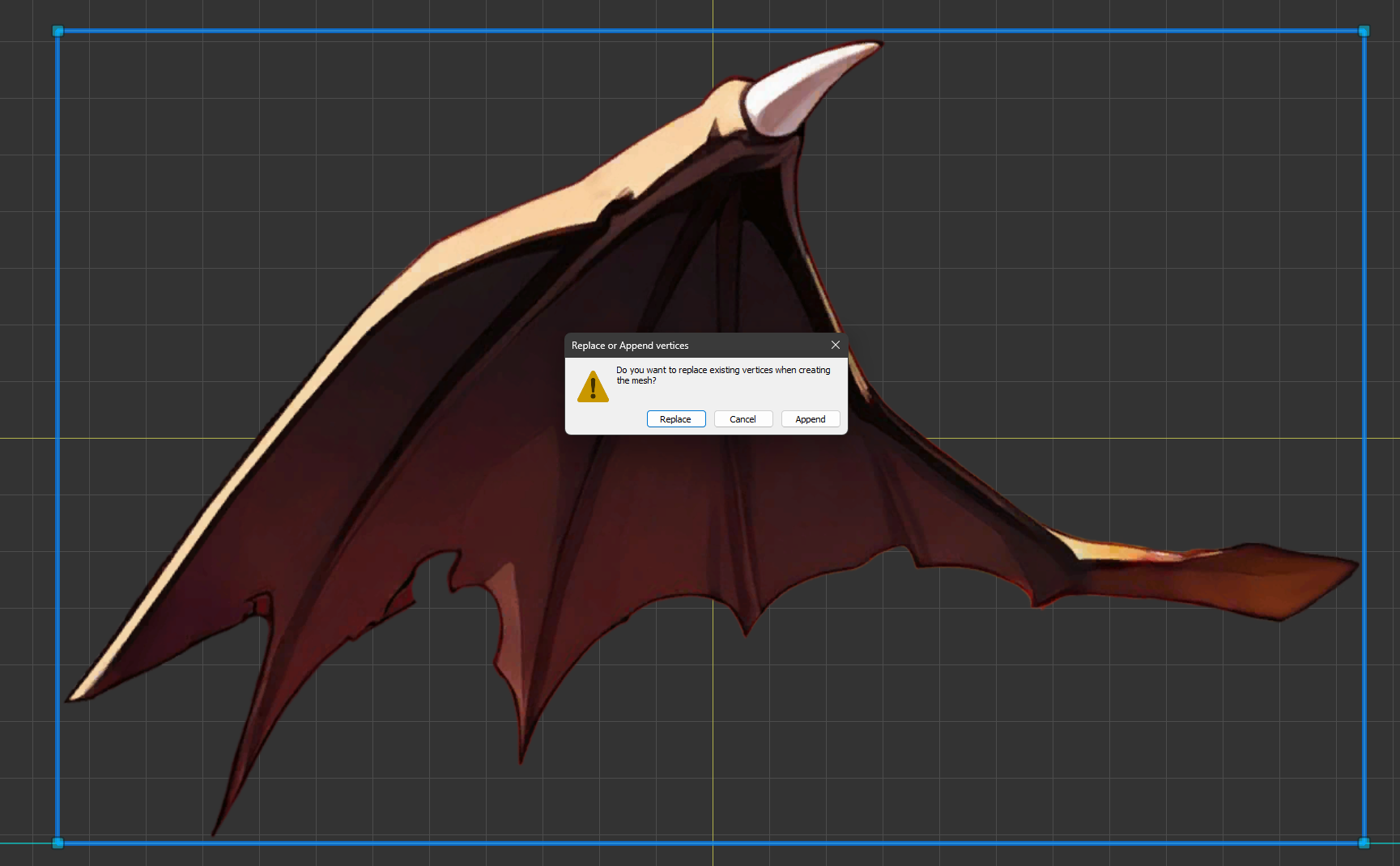
Task: Click the right edge of the blue bounding box
Action: tap(1364, 324)
